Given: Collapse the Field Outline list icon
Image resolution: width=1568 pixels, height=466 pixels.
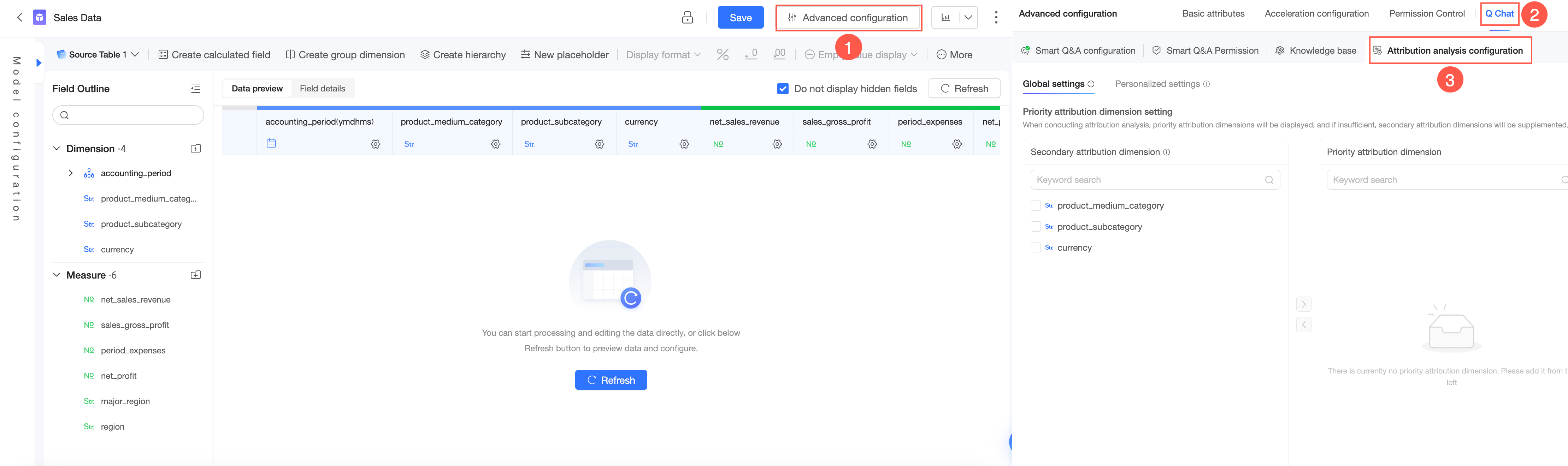Looking at the screenshot, I should click(195, 89).
